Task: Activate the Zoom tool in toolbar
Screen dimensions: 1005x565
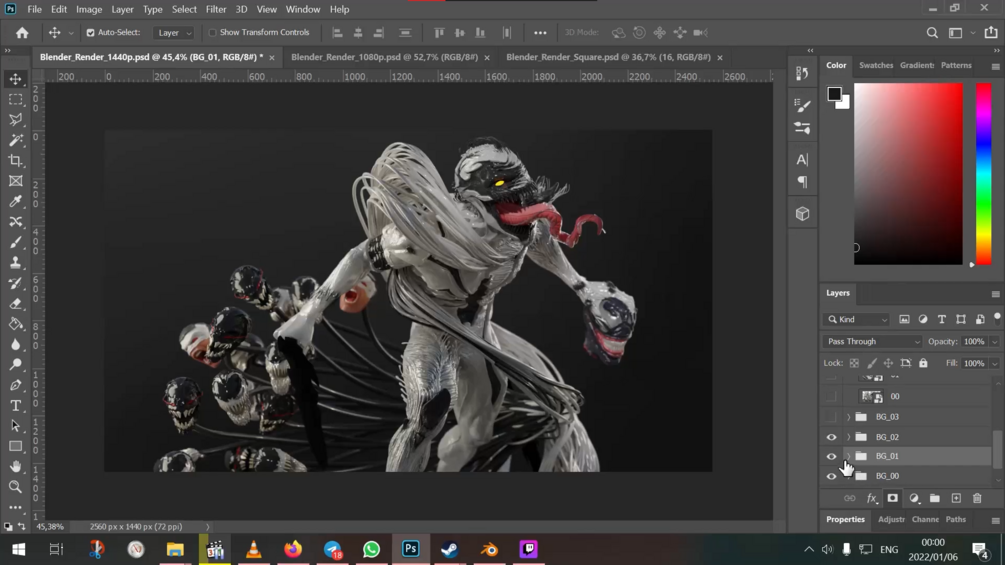Action: pos(16,487)
